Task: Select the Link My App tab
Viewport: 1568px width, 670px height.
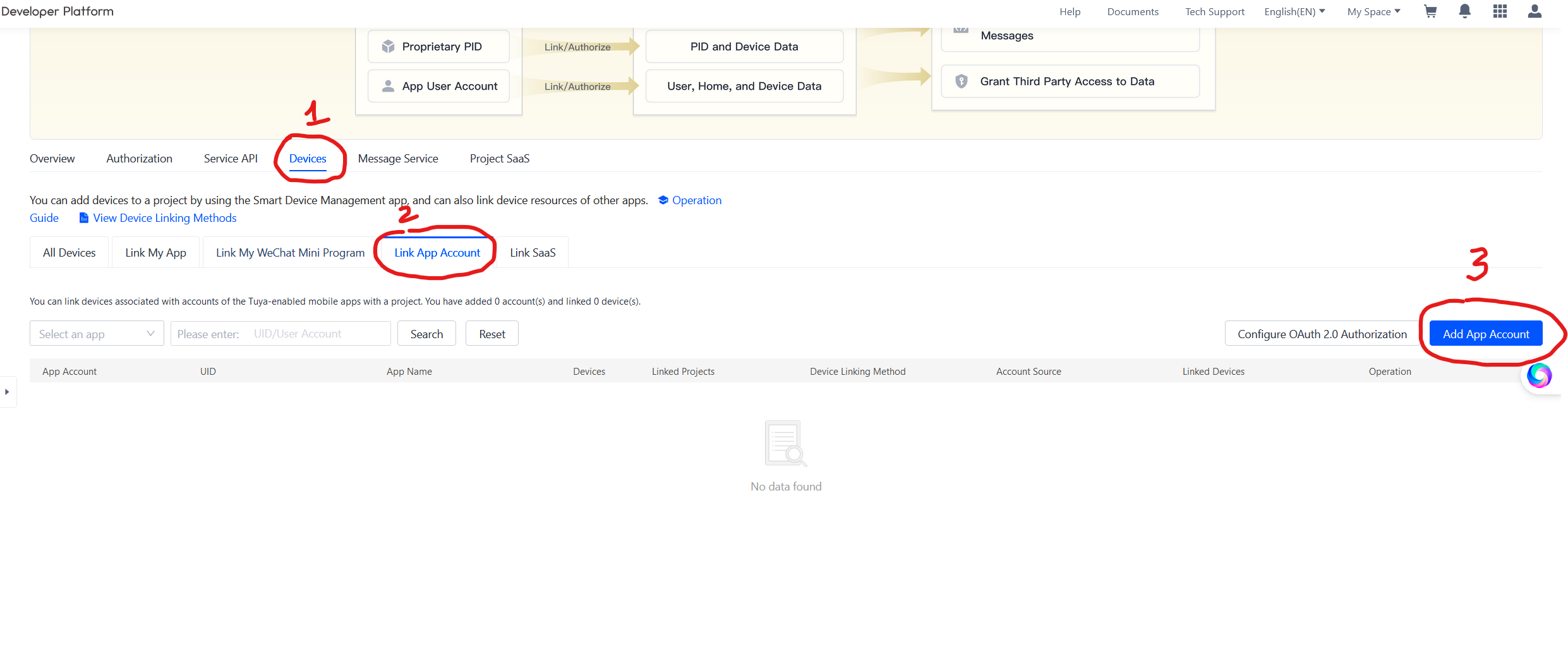Action: click(x=155, y=253)
